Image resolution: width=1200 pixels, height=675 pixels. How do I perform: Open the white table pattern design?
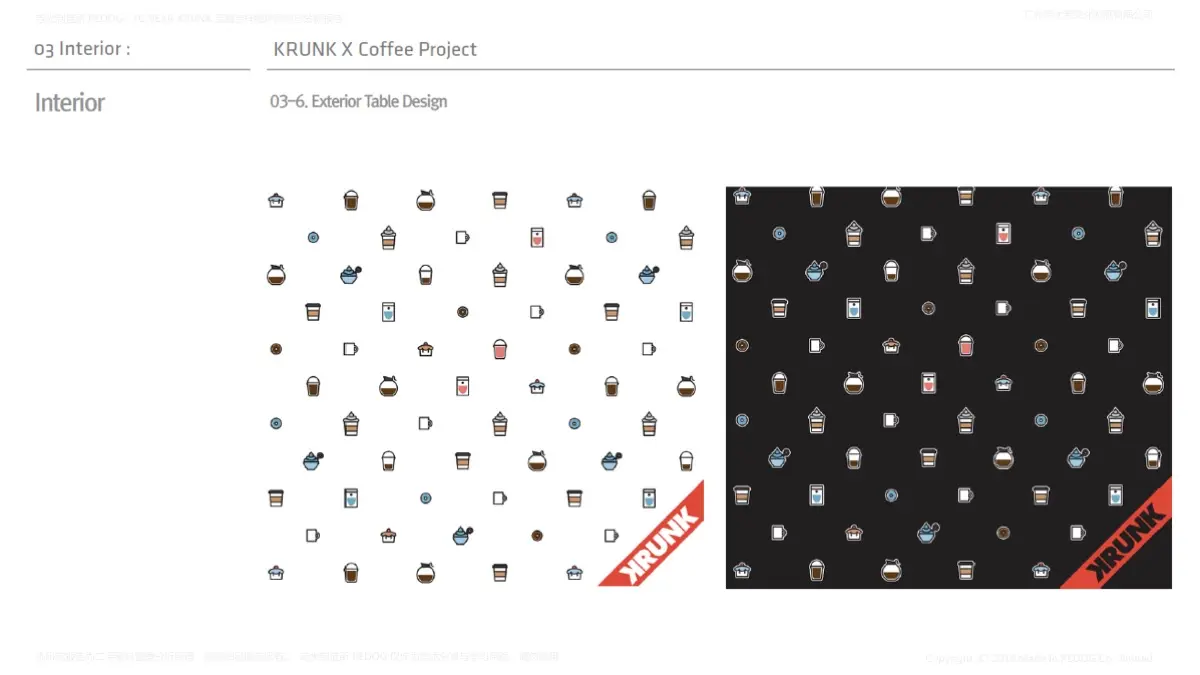point(485,387)
